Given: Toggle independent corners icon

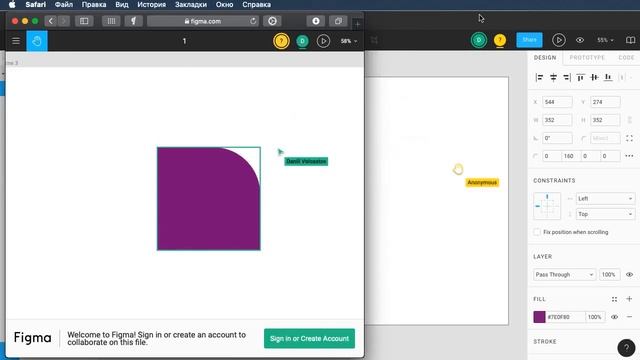Looking at the screenshot, I should click(629, 138).
